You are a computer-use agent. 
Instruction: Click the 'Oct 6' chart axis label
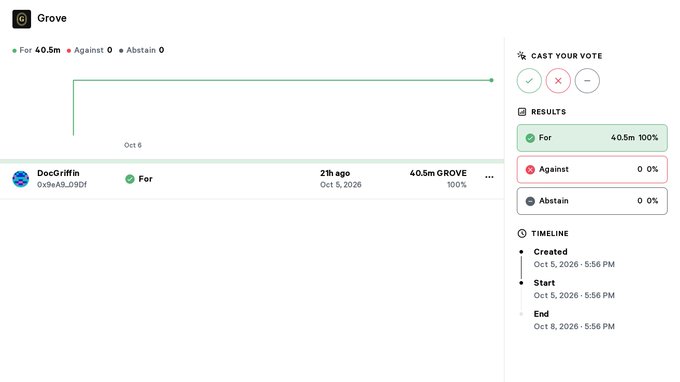133,145
